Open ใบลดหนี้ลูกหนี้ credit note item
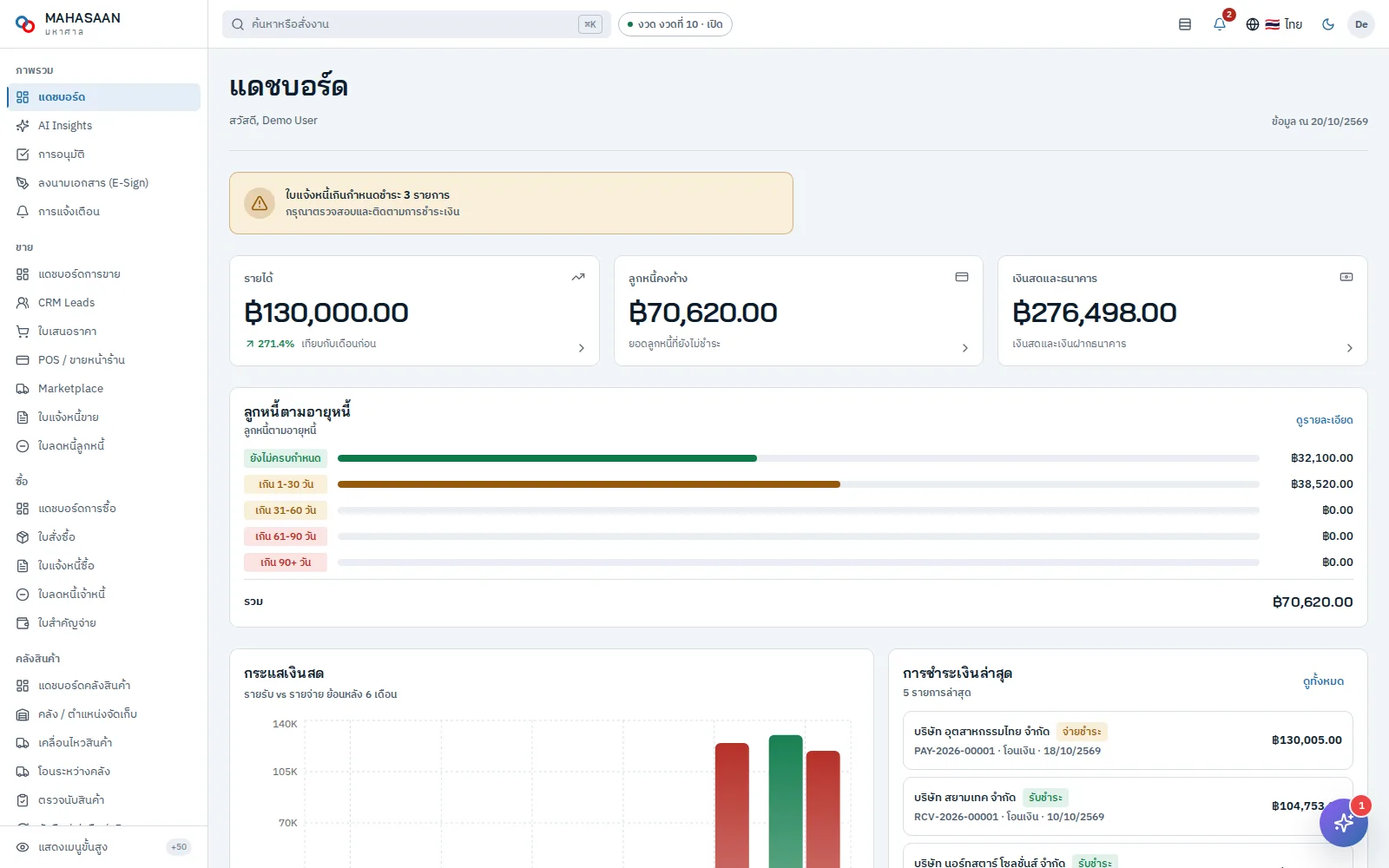This screenshot has width=1389, height=868. 103,446
